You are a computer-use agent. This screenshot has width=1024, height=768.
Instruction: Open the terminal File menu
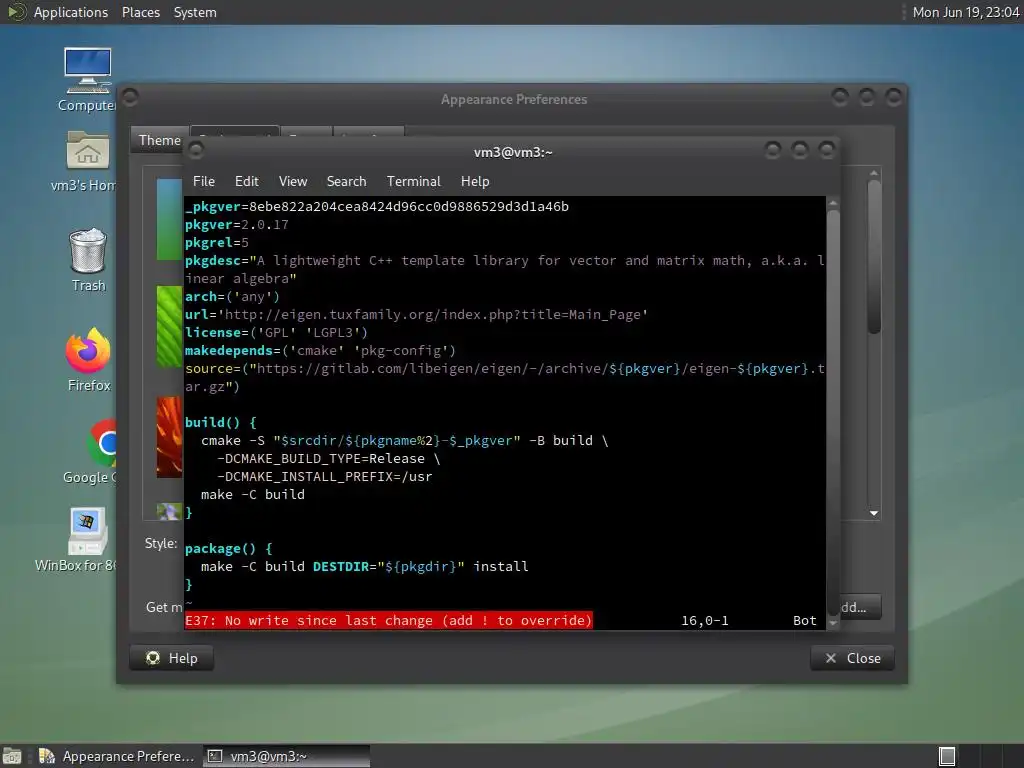(203, 181)
